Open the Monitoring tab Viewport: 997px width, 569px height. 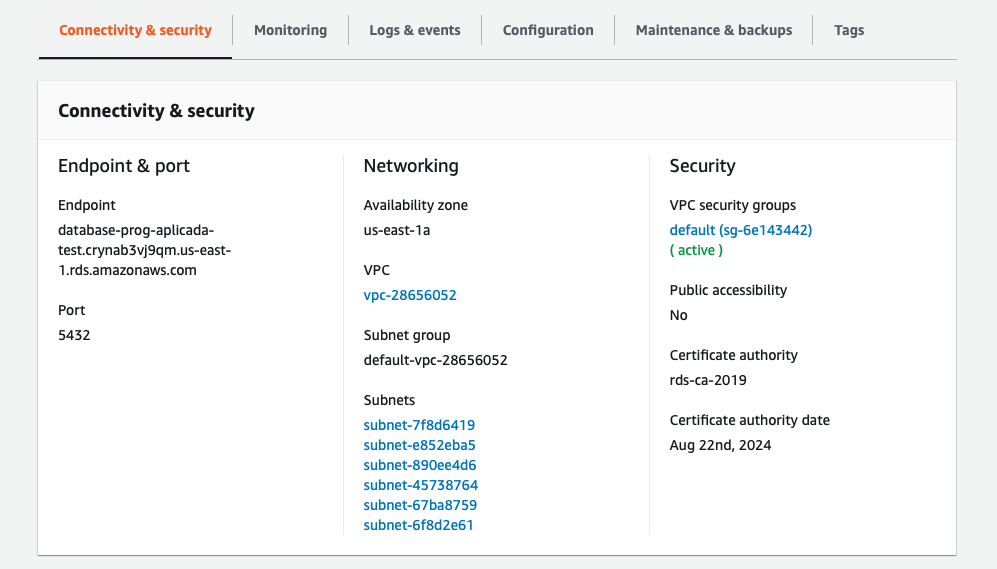(x=290, y=30)
